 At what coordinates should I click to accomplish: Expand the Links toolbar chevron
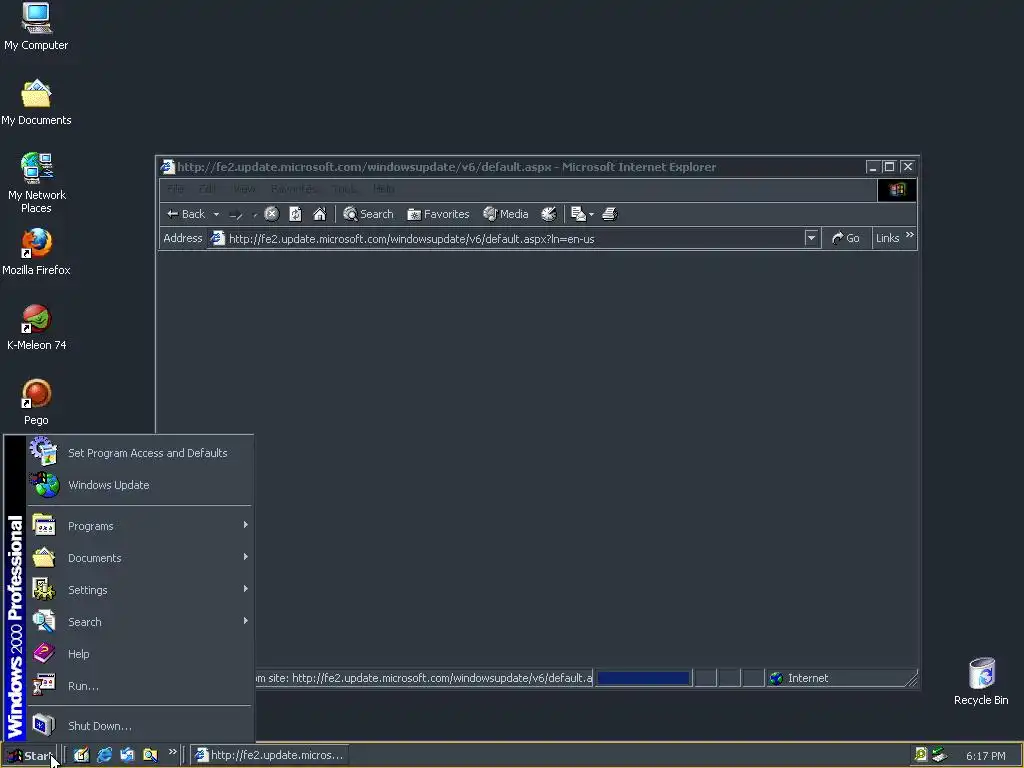(x=910, y=235)
